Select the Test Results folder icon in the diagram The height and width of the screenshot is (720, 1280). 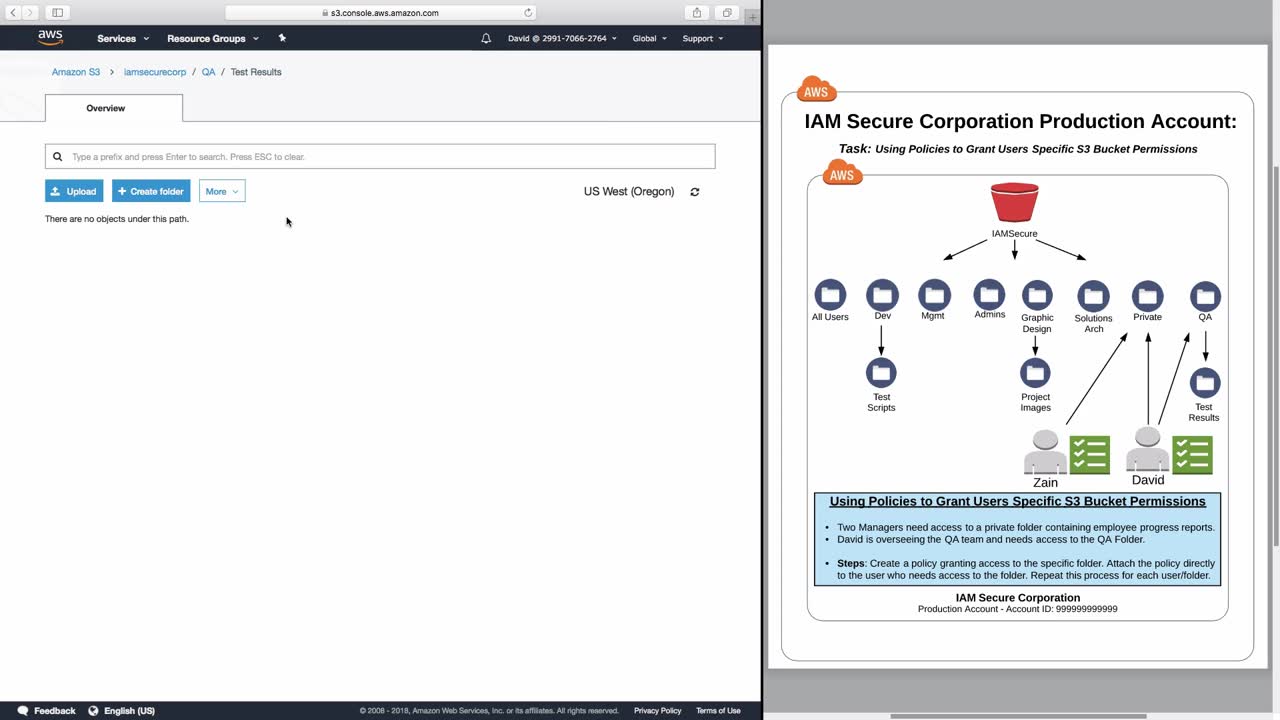click(1205, 383)
